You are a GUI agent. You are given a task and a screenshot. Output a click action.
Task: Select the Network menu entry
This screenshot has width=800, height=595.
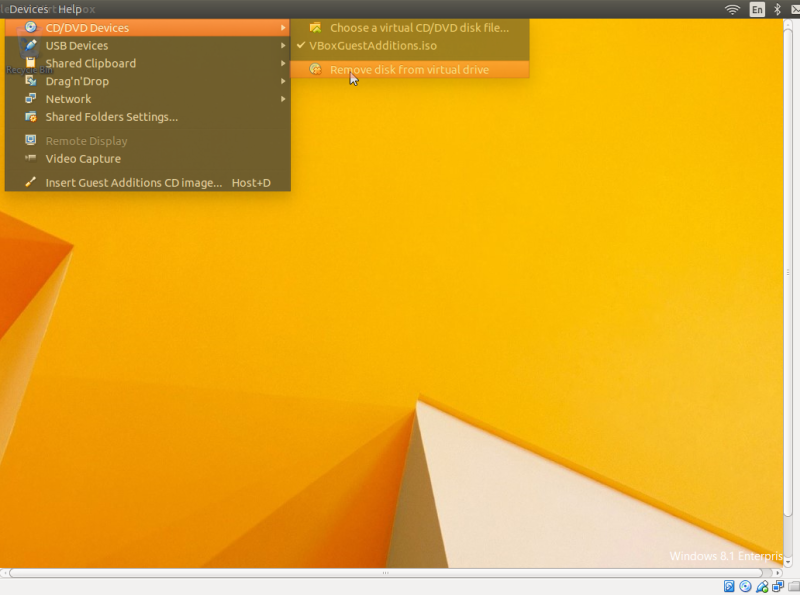(148, 99)
